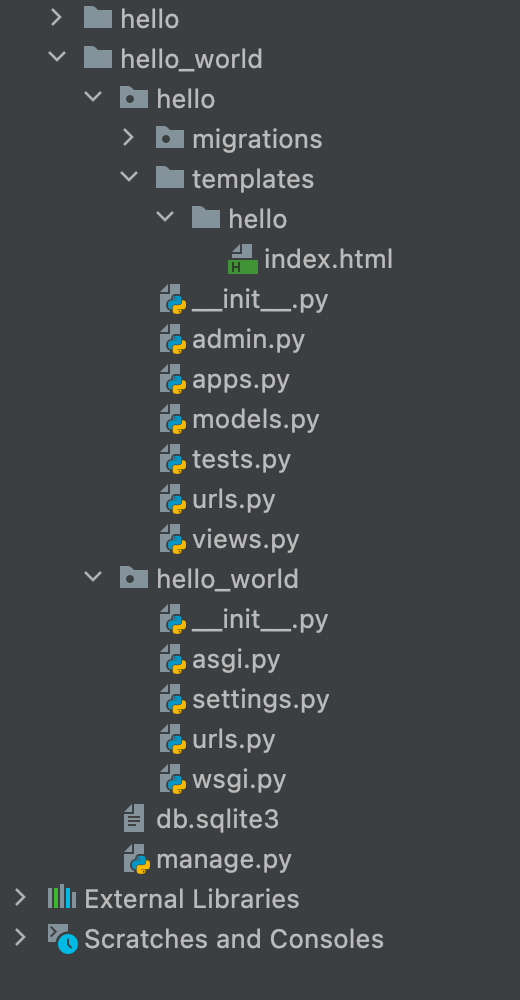Select the db.sqlite3 file name

(218, 820)
